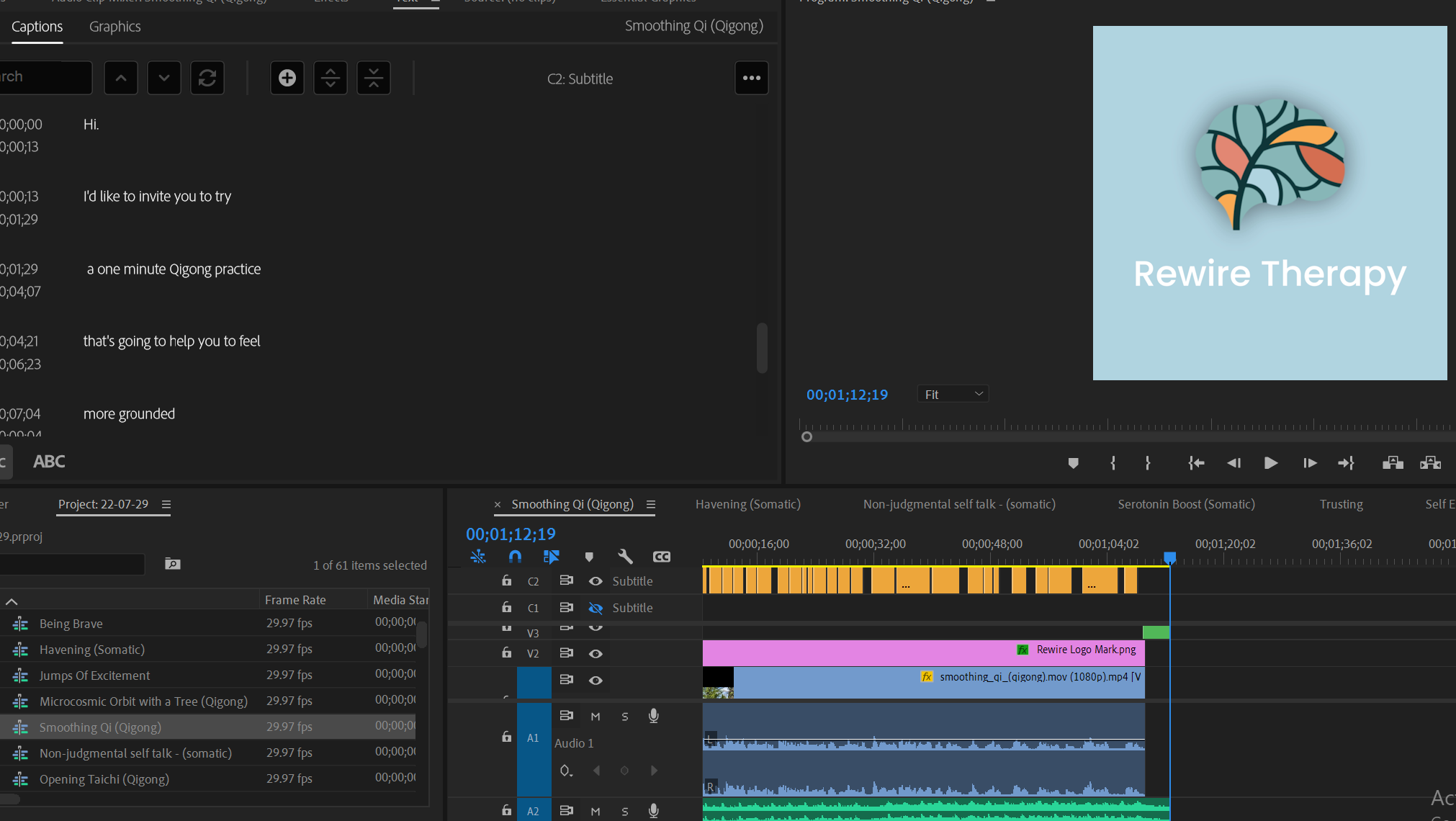This screenshot has height=821, width=1456.
Task: Switch to the Captions tab
Action: coord(37,27)
